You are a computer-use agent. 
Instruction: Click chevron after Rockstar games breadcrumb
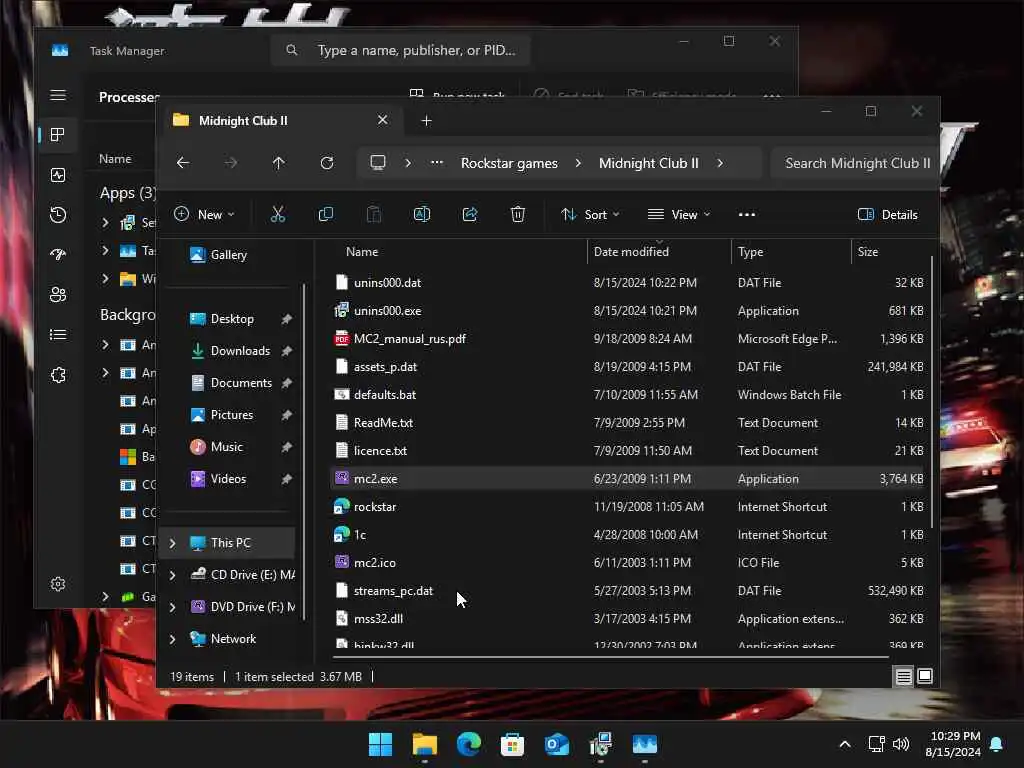pyautogui.click(x=578, y=163)
